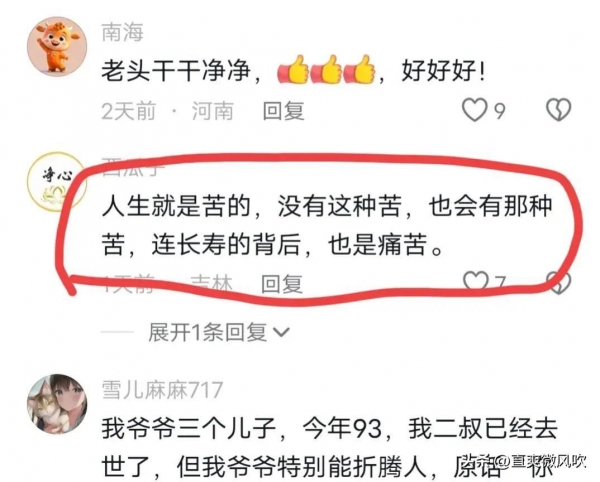This screenshot has width=600, height=482.
Task: Select the 老头干干净净 comment text
Action: [293, 70]
